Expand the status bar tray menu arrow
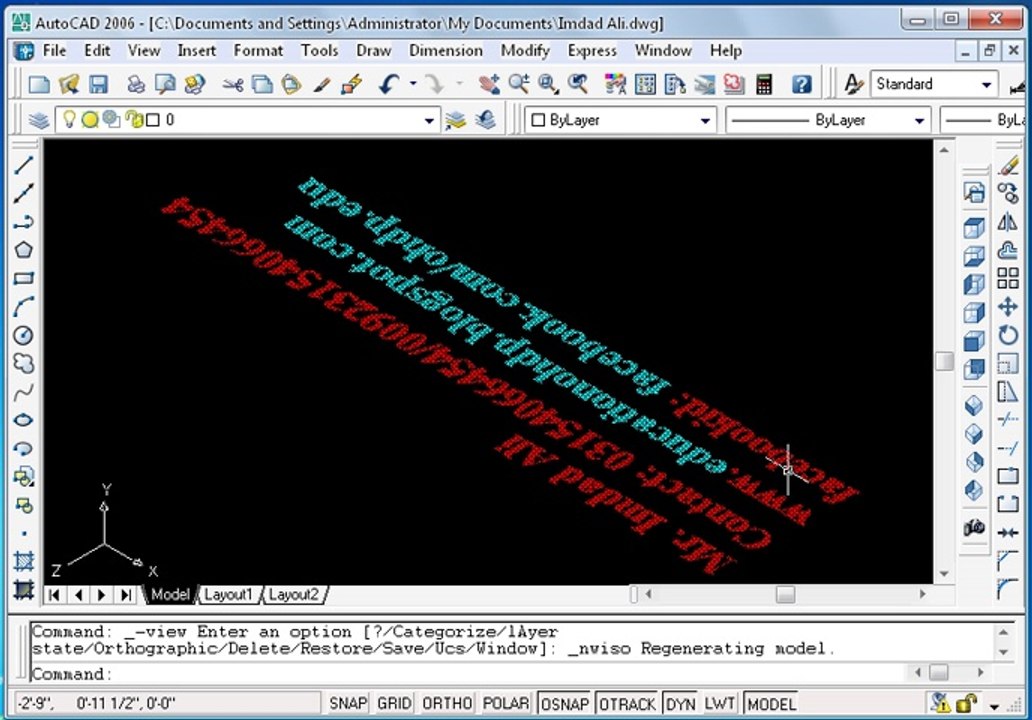Image resolution: width=1032 pixels, height=720 pixels. 994,706
